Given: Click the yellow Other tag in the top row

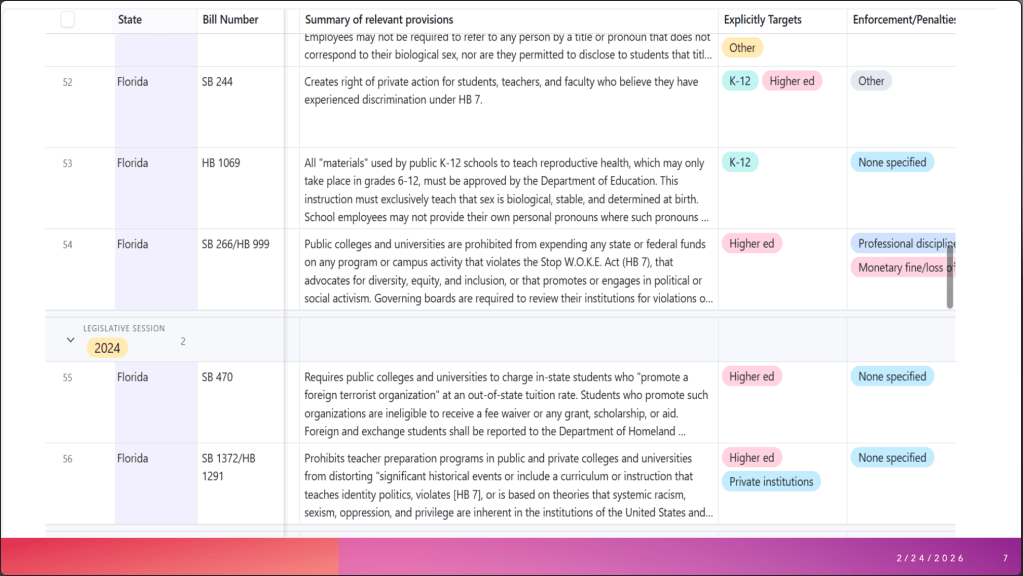Looking at the screenshot, I should [x=742, y=48].
